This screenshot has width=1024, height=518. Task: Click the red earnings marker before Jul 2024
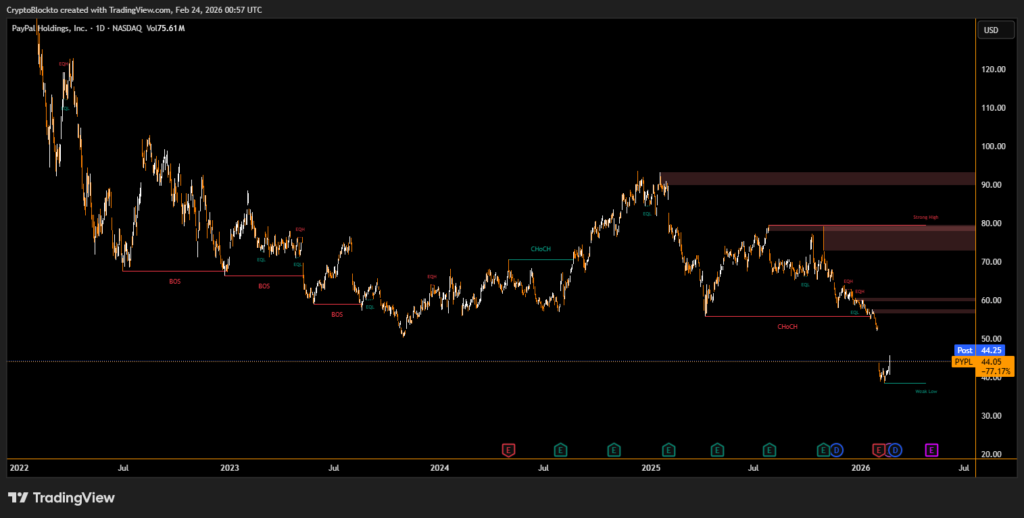508,450
